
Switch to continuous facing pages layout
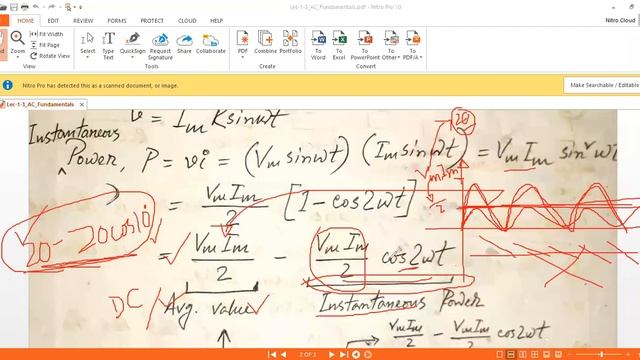[x=535, y=354]
